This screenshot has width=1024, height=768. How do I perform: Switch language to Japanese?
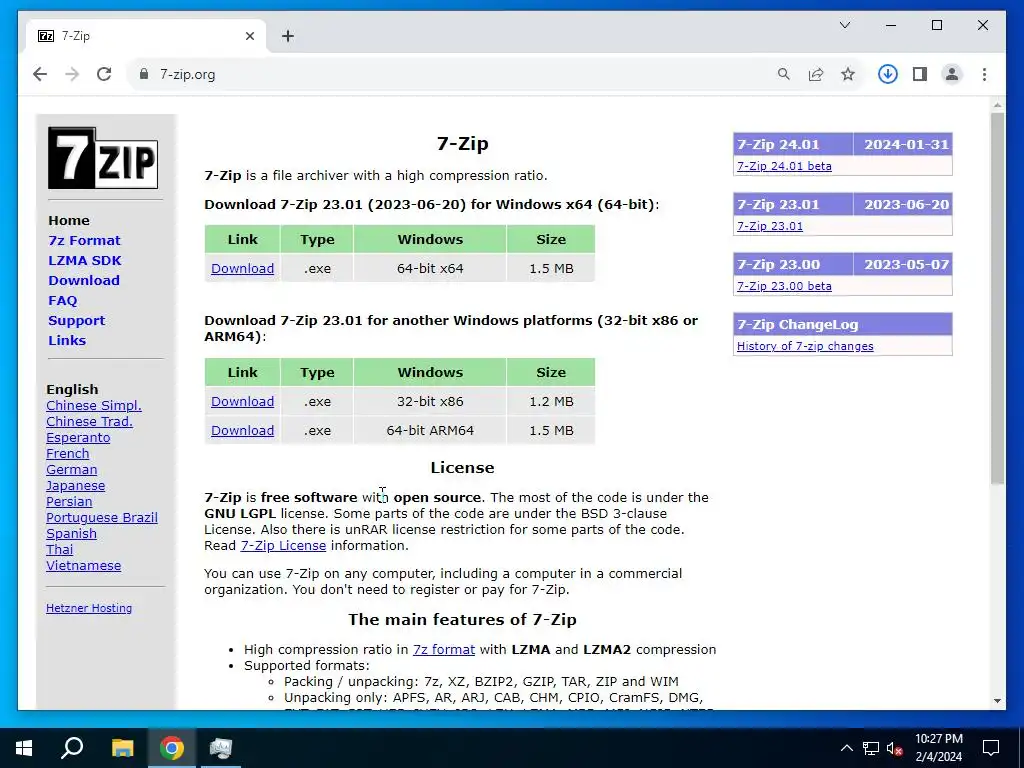(75, 486)
